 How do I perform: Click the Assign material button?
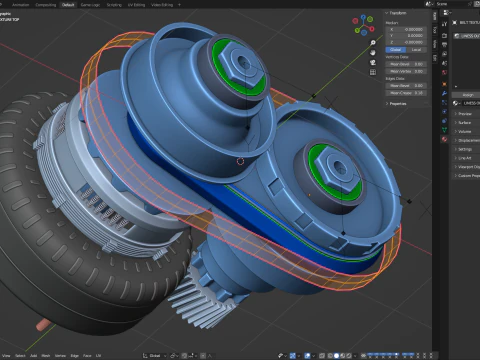tap(467, 95)
